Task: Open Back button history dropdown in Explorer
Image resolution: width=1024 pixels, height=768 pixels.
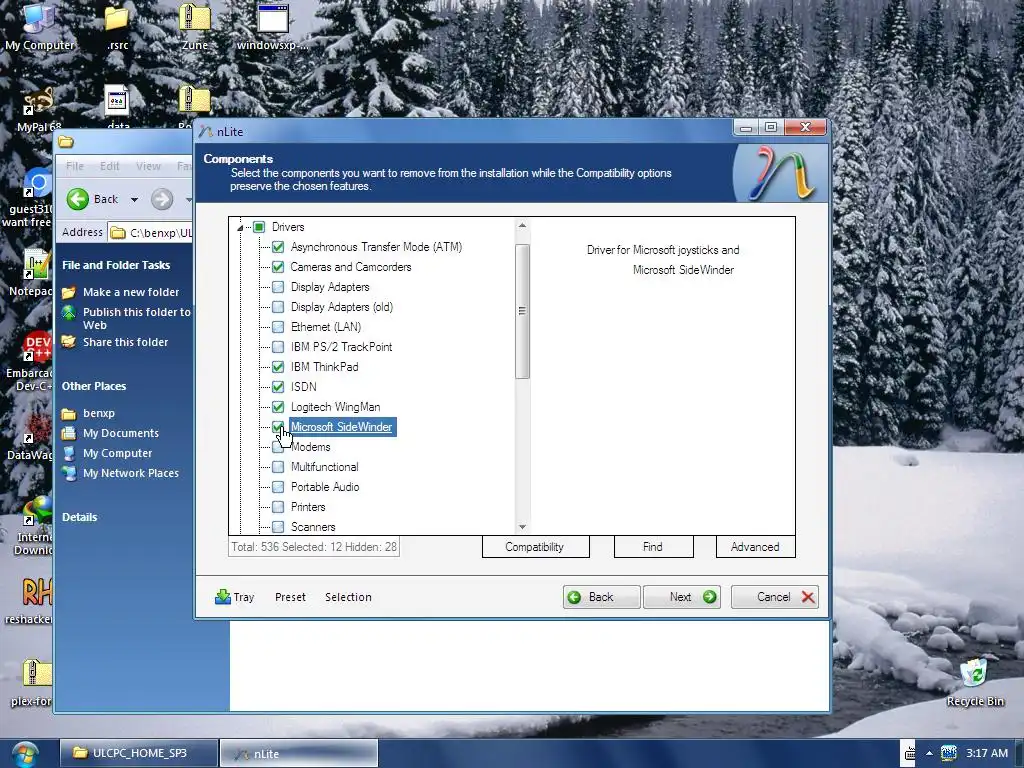Action: coord(134,199)
